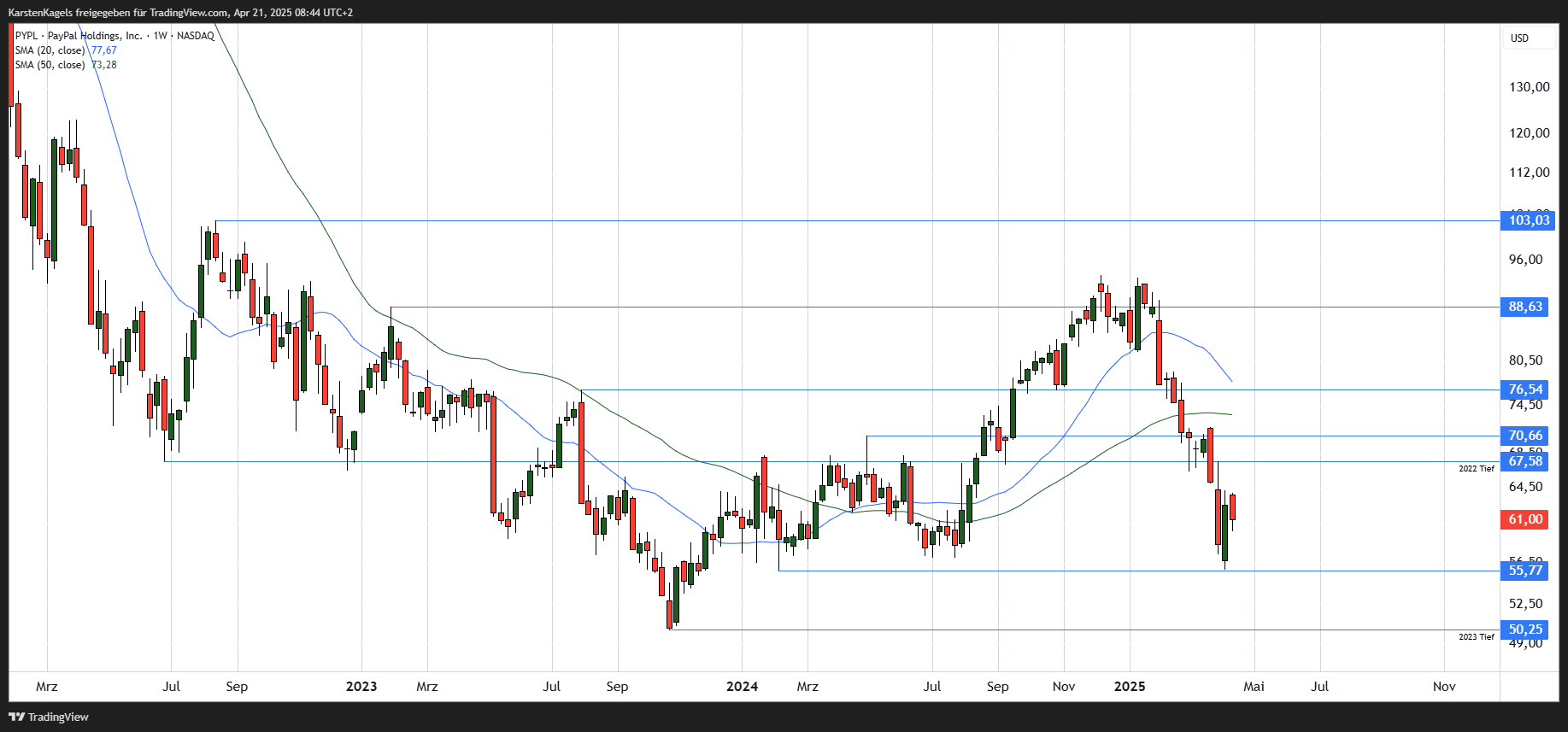1568x732 pixels.
Task: Select the 67,58 price tag
Action: click(1525, 461)
